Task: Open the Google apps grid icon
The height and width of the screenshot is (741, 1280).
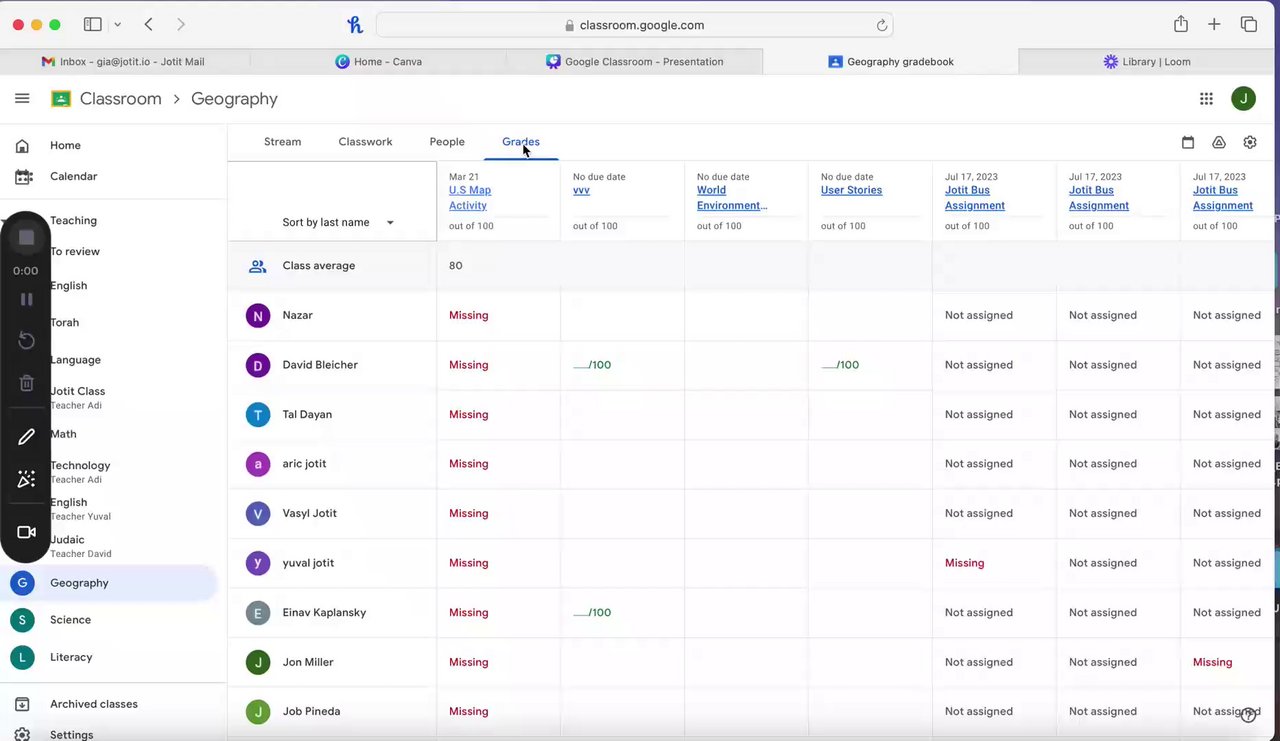Action: pos(1206,99)
